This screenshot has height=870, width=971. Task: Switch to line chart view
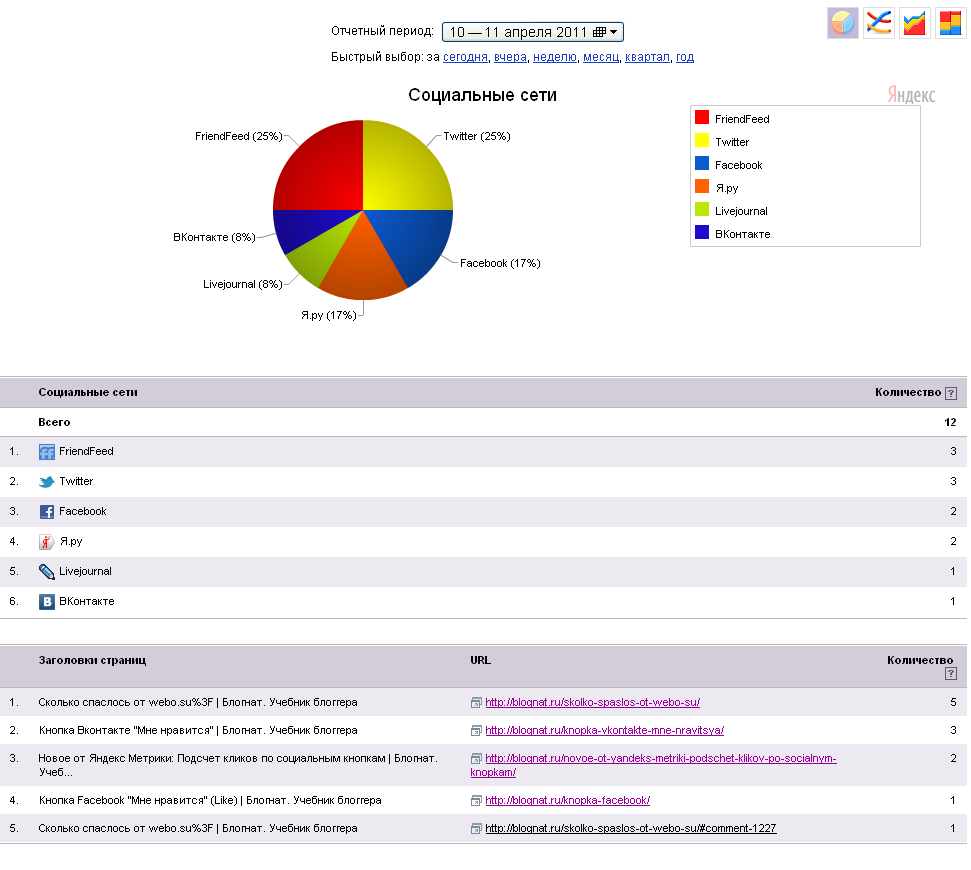tap(878, 23)
